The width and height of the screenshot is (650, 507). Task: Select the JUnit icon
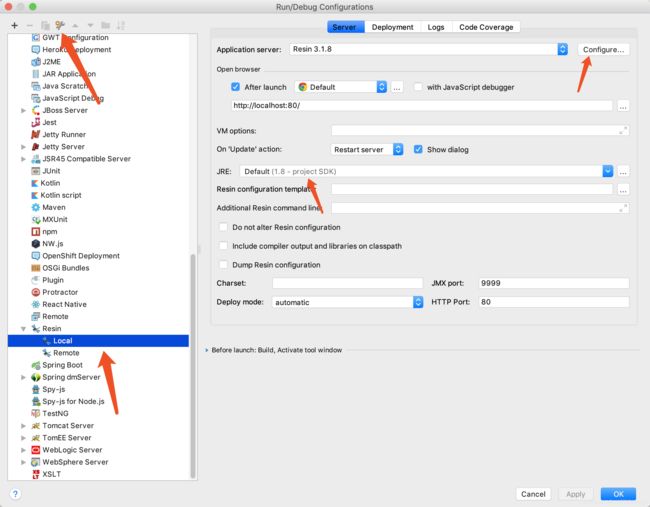[36, 171]
